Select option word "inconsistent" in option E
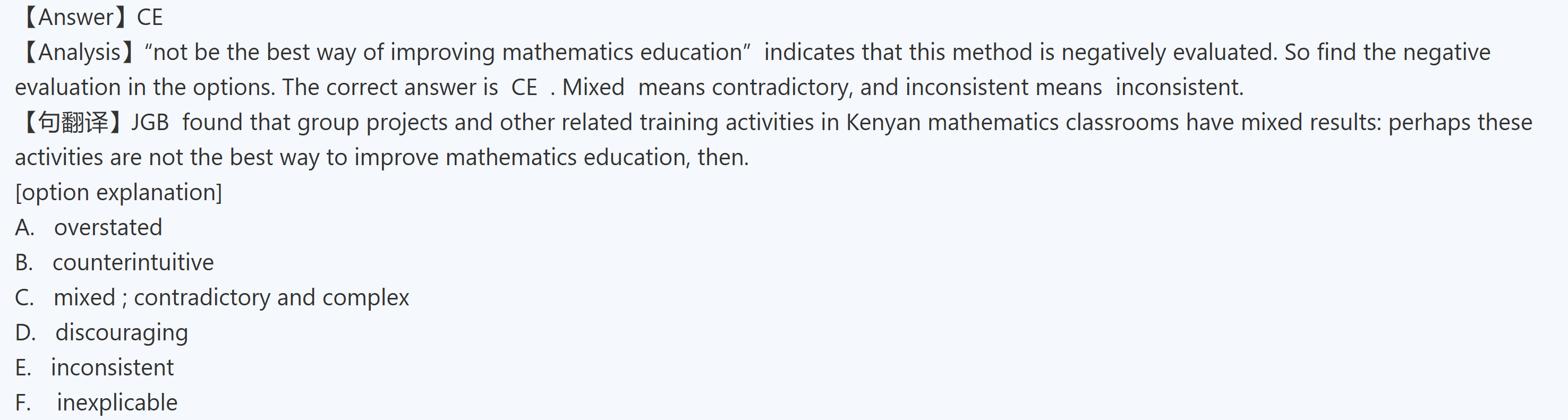This screenshot has width=1568, height=420. coord(113,367)
